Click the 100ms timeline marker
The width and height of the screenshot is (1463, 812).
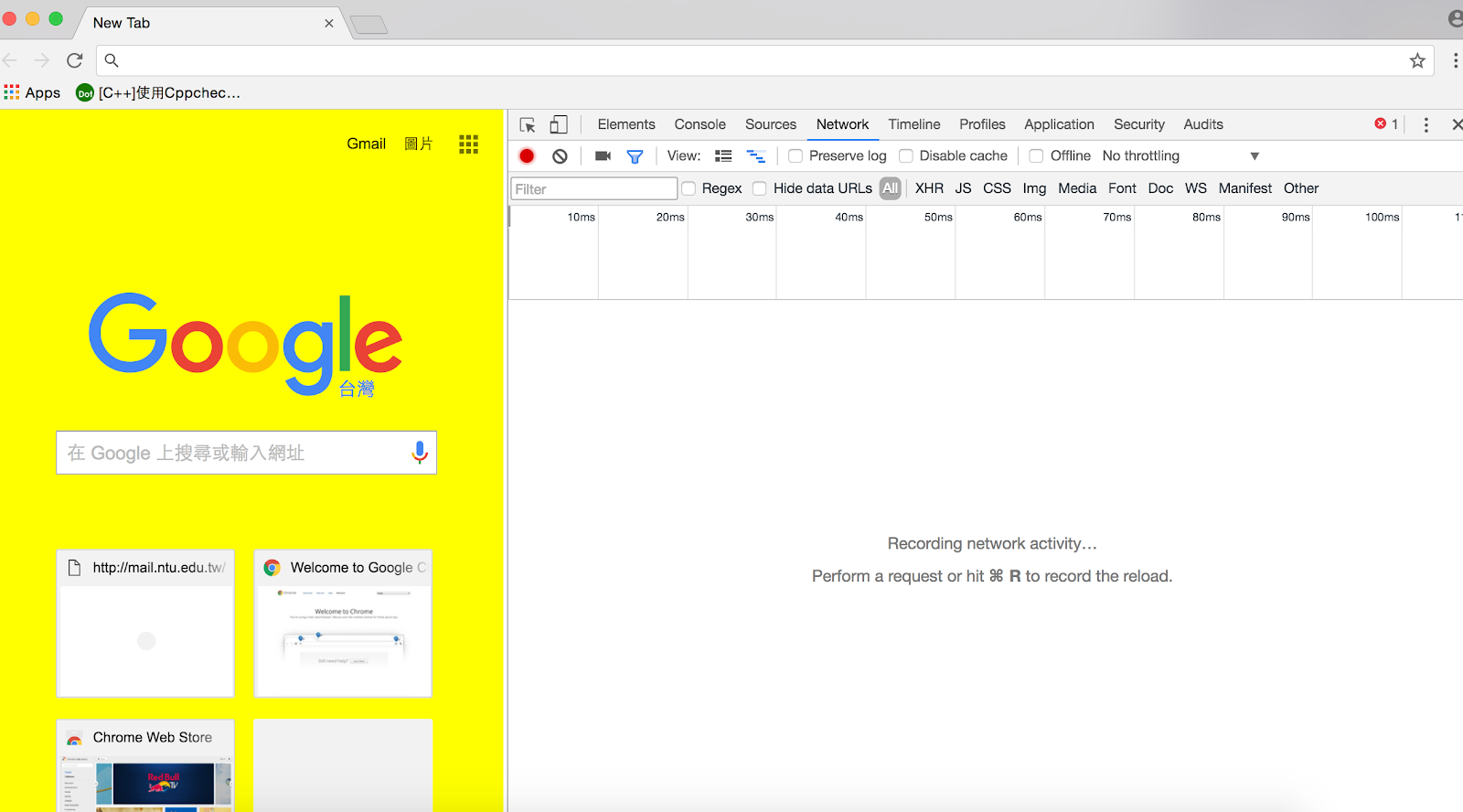click(1382, 217)
